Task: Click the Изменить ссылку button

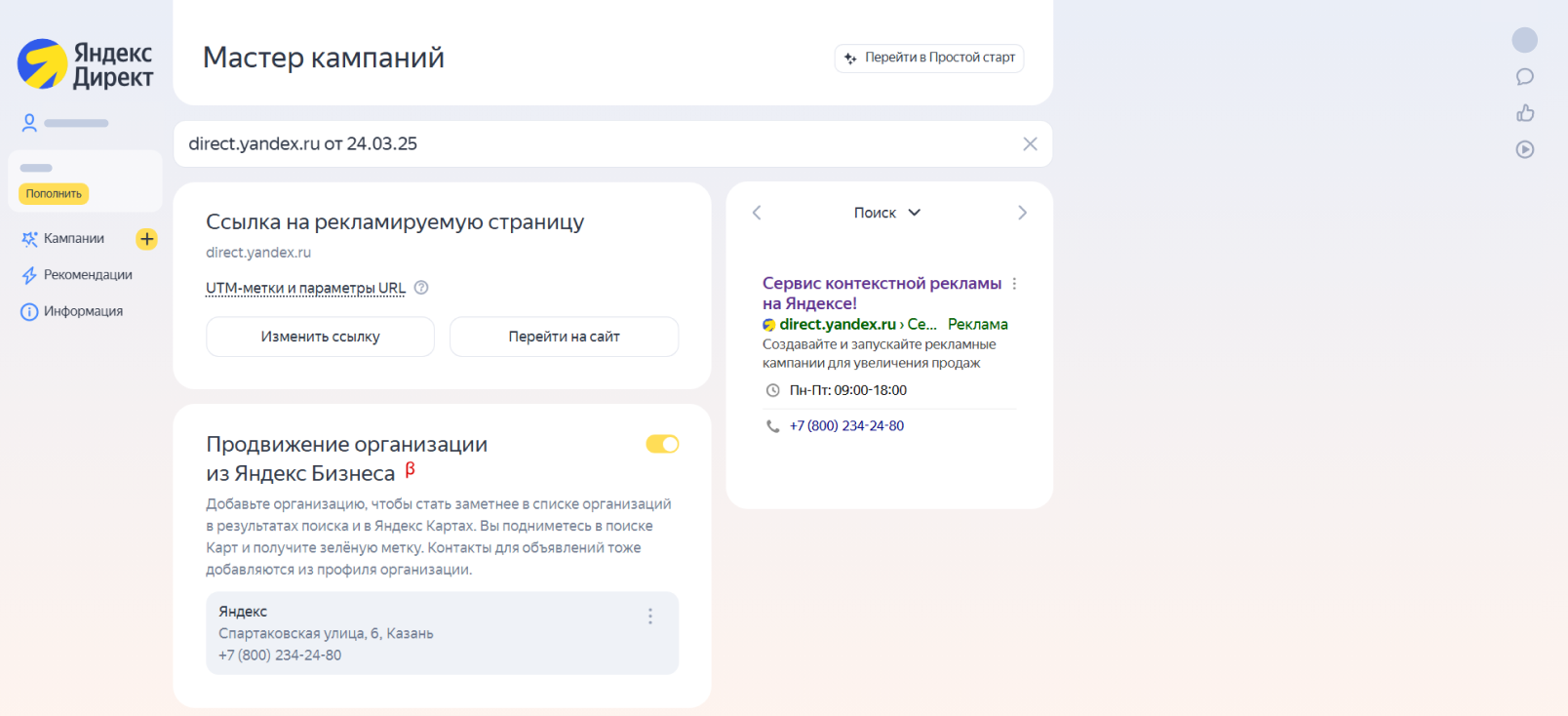Action: pos(320,337)
